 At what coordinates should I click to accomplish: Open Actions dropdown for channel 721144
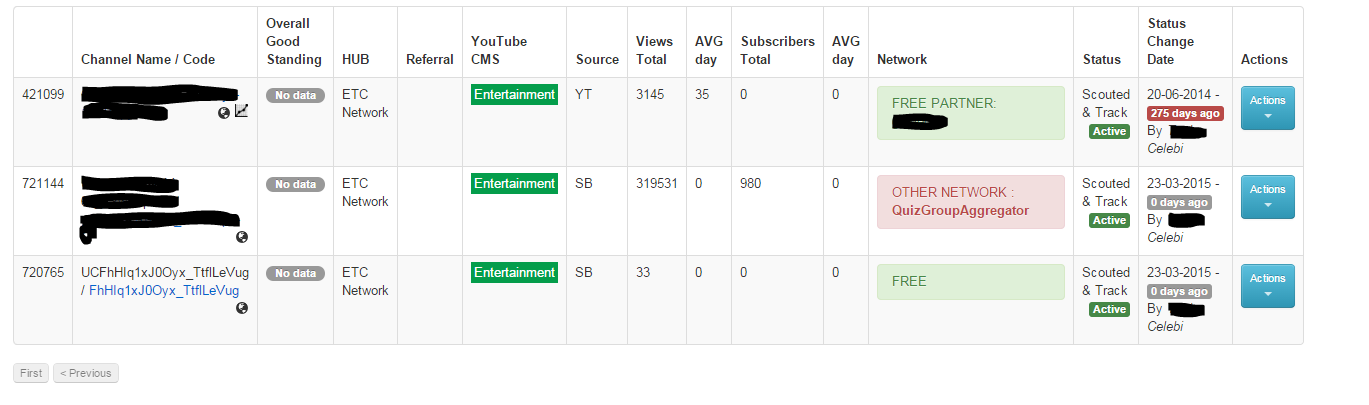click(1267, 197)
